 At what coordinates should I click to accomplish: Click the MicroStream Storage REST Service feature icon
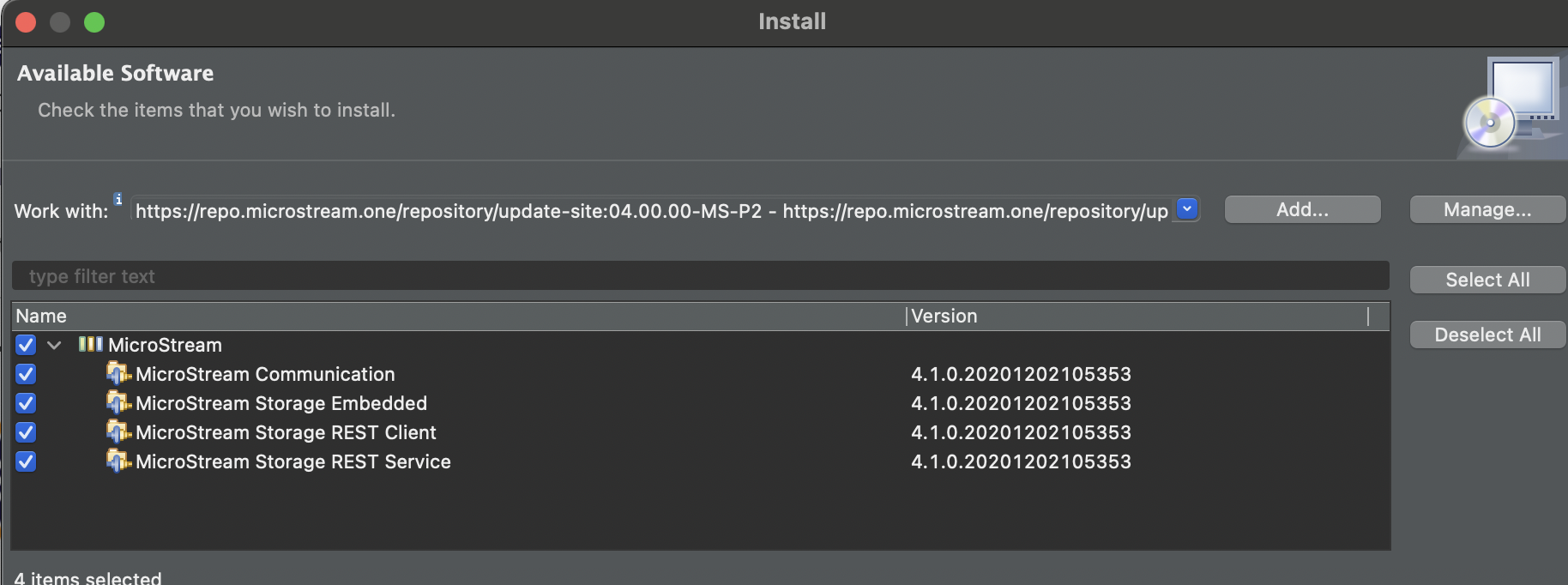click(120, 461)
